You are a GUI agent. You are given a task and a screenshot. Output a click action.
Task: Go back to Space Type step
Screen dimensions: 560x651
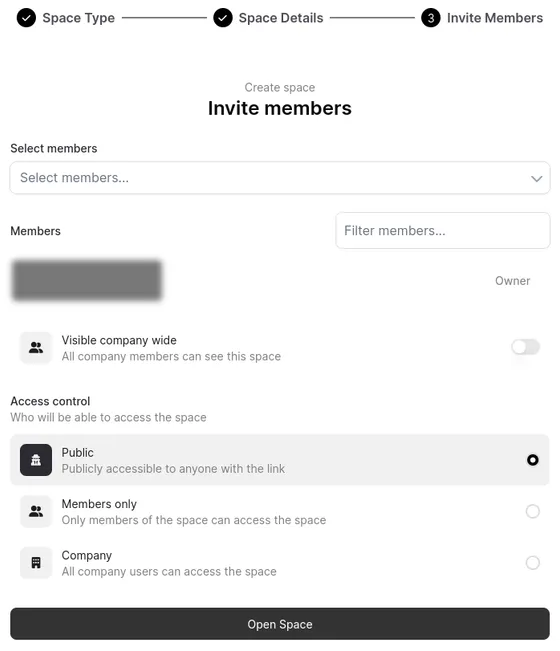tap(78, 18)
